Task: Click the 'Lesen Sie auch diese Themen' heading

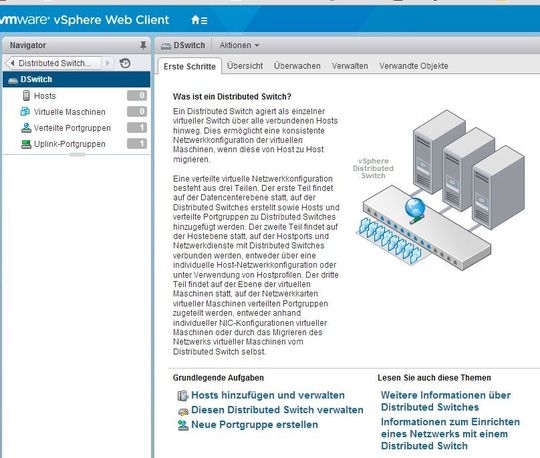Action: coord(434,378)
